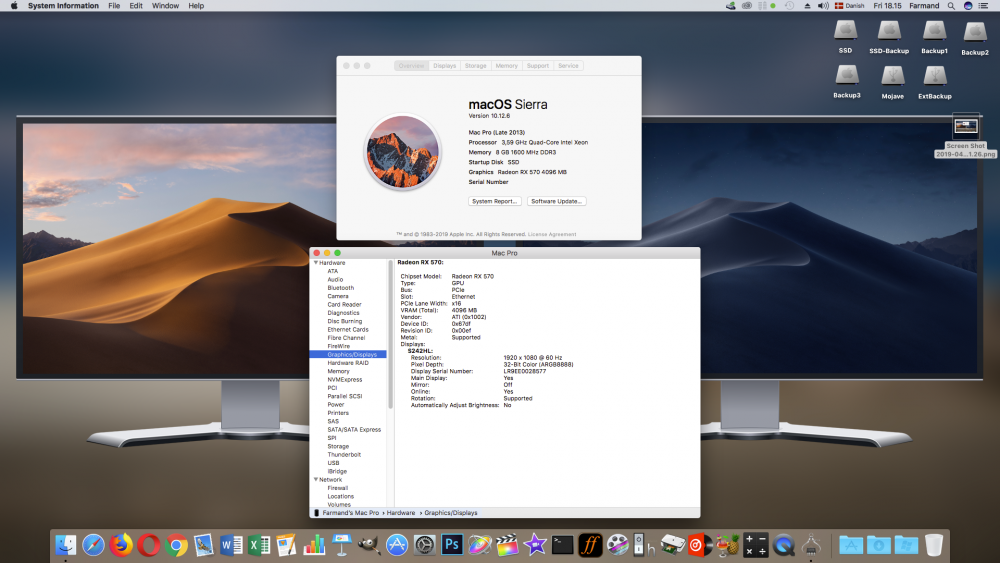
Task: Open Spotlight search in menu bar
Action: [951, 6]
